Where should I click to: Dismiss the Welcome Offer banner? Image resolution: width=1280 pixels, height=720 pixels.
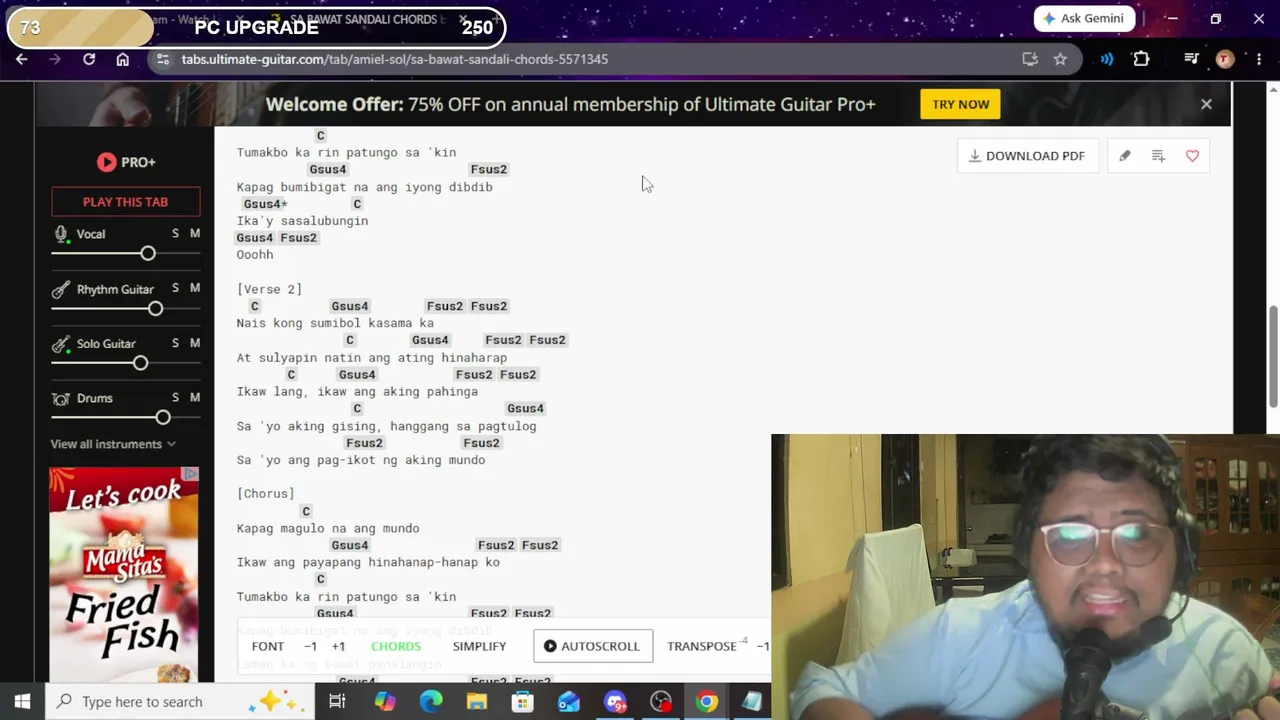(x=1206, y=104)
